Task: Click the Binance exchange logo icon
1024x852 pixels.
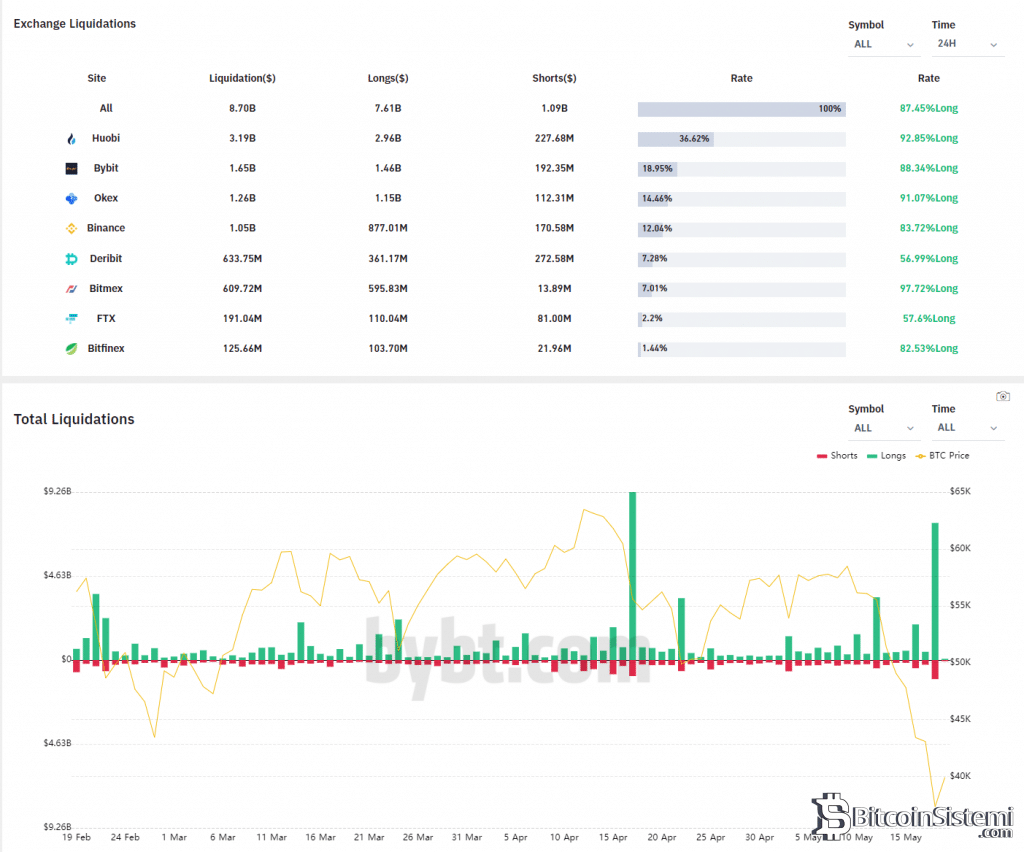Action: coord(71,229)
